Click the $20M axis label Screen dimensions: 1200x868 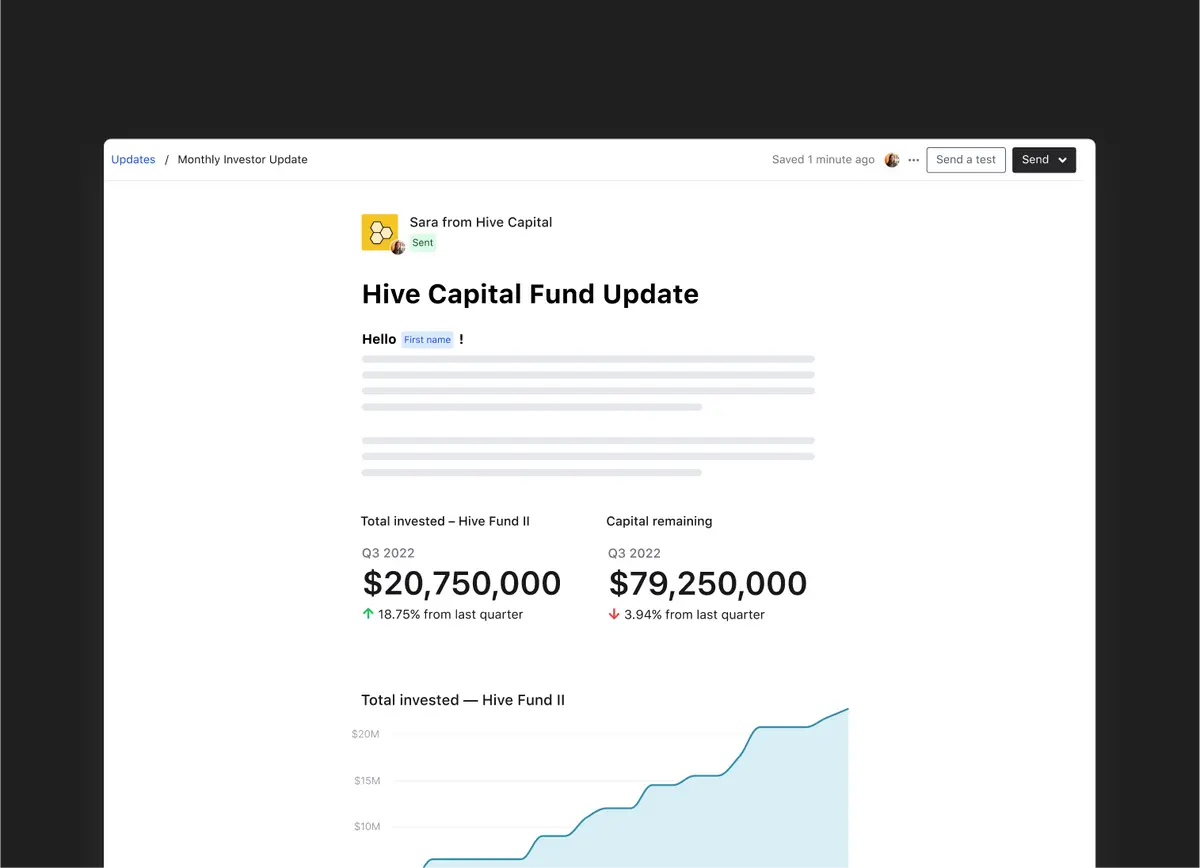pyautogui.click(x=366, y=734)
